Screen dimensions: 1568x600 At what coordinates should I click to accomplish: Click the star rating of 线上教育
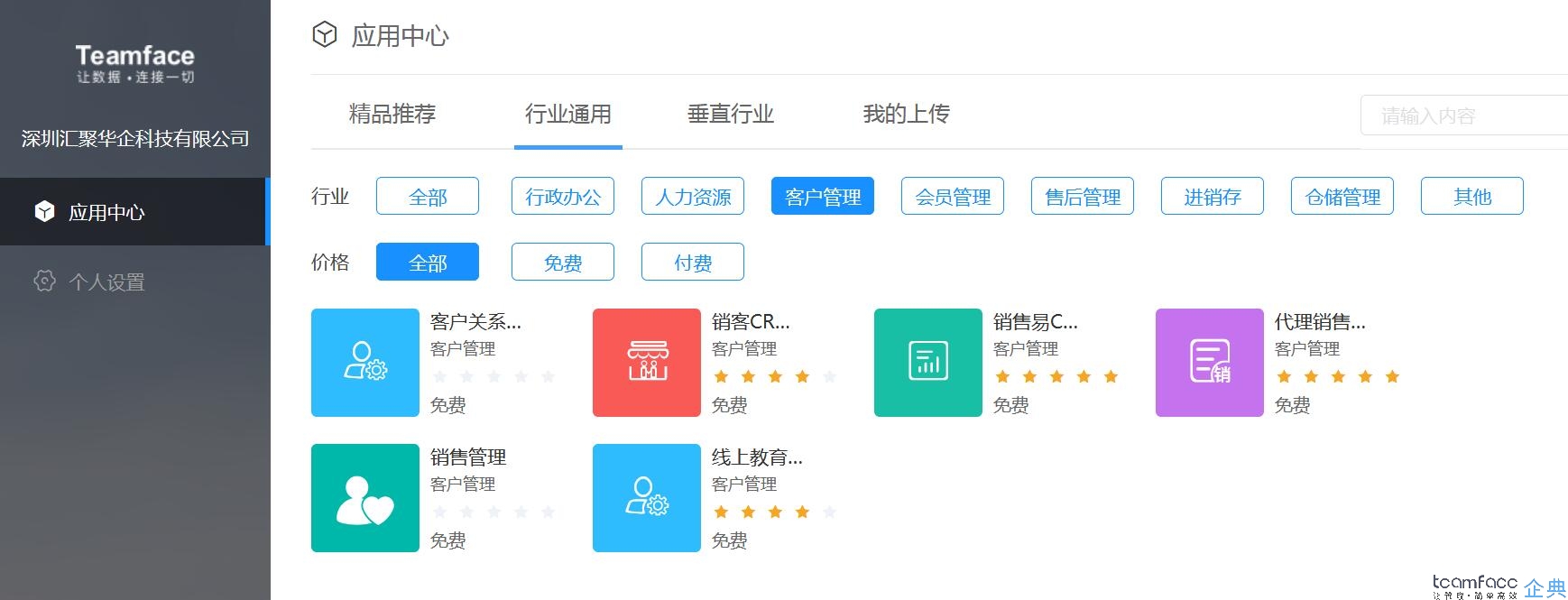[775, 512]
